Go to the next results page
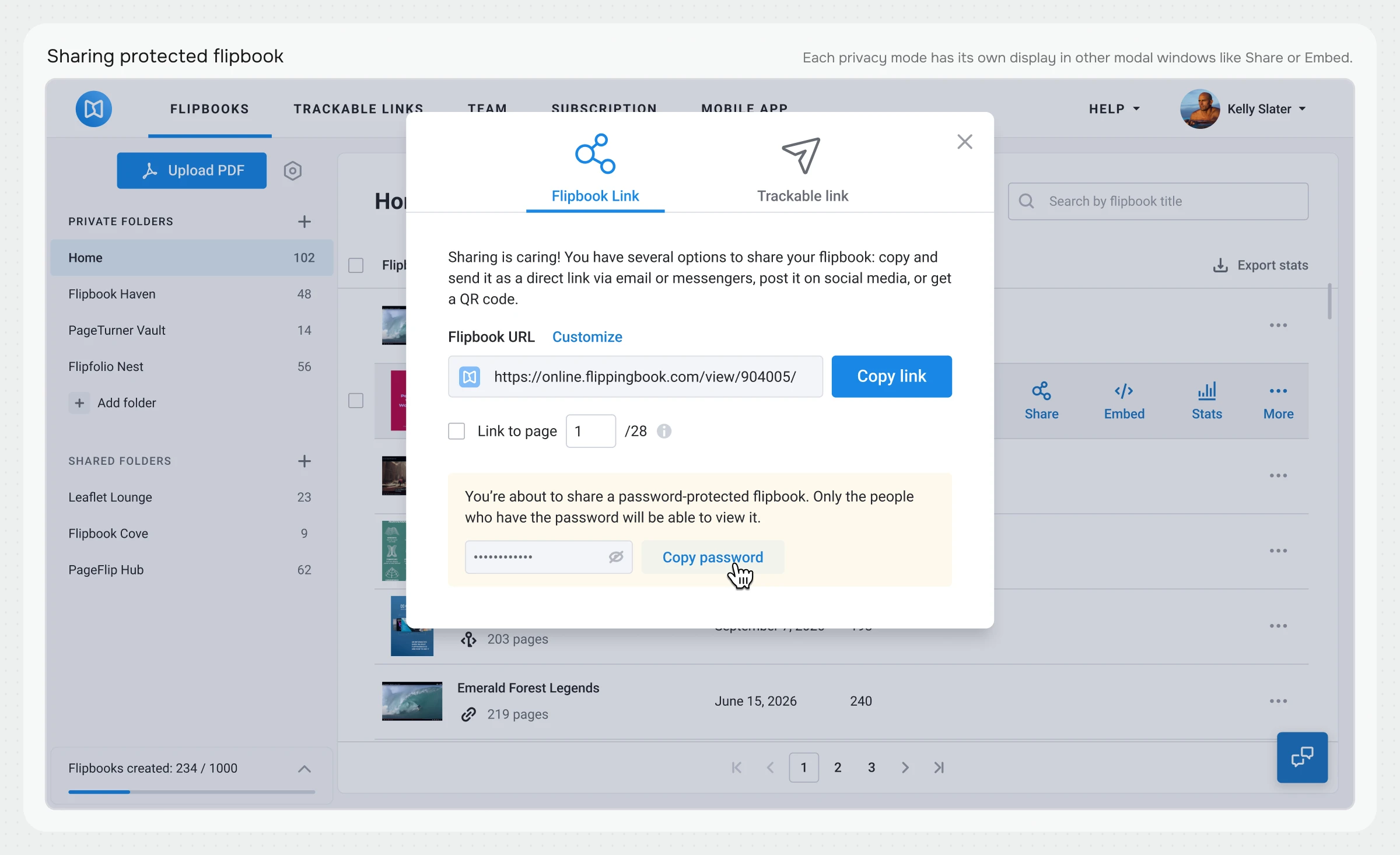 pyautogui.click(x=905, y=768)
